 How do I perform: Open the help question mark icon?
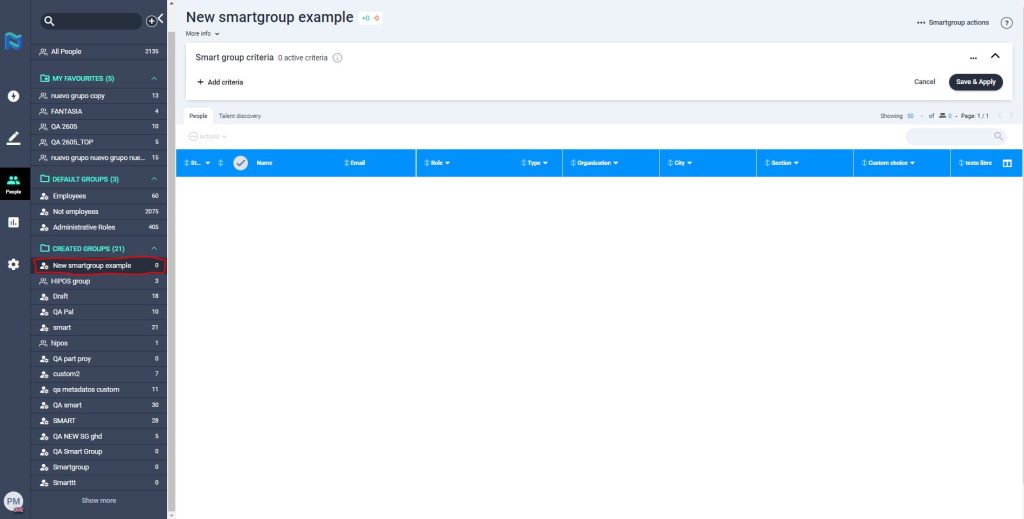1006,23
